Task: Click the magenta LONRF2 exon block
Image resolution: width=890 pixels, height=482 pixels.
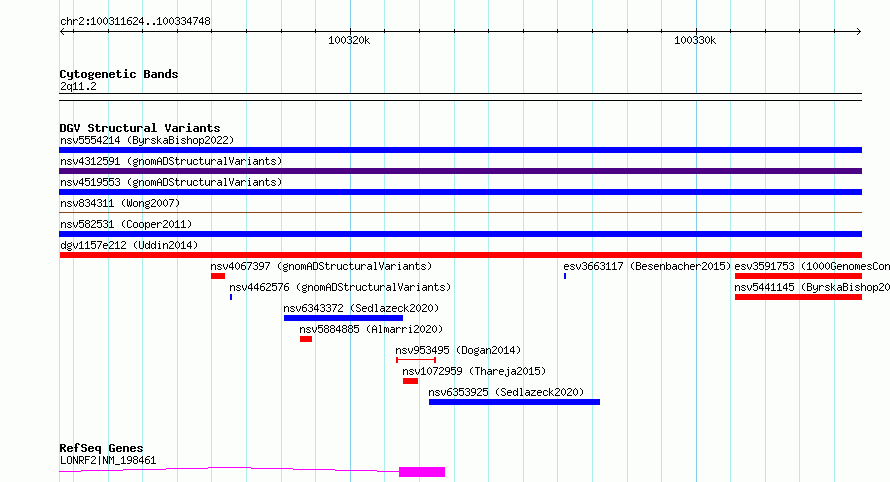Action: click(x=422, y=472)
